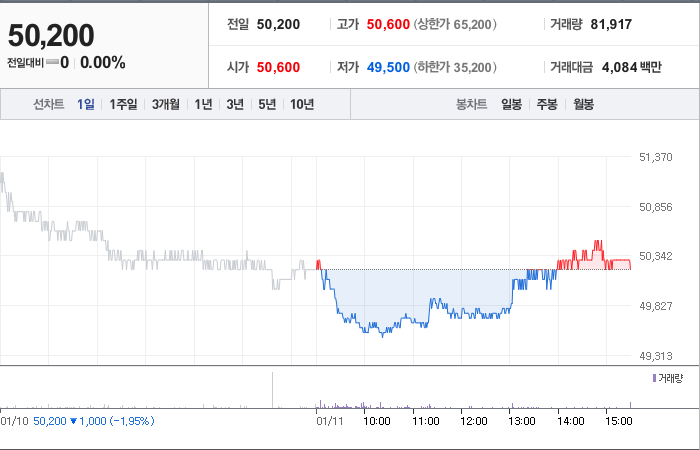
Task: Select the 1일 line chart range
Action: [x=86, y=104]
